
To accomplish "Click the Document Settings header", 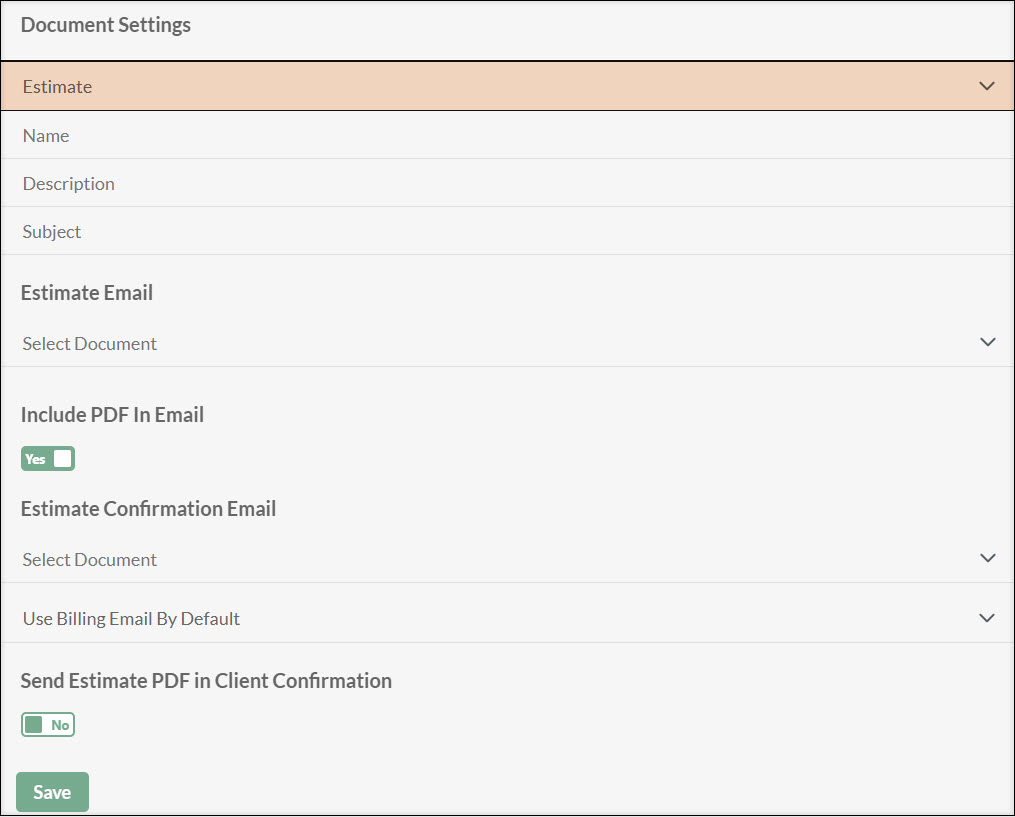I will click(x=105, y=24).
